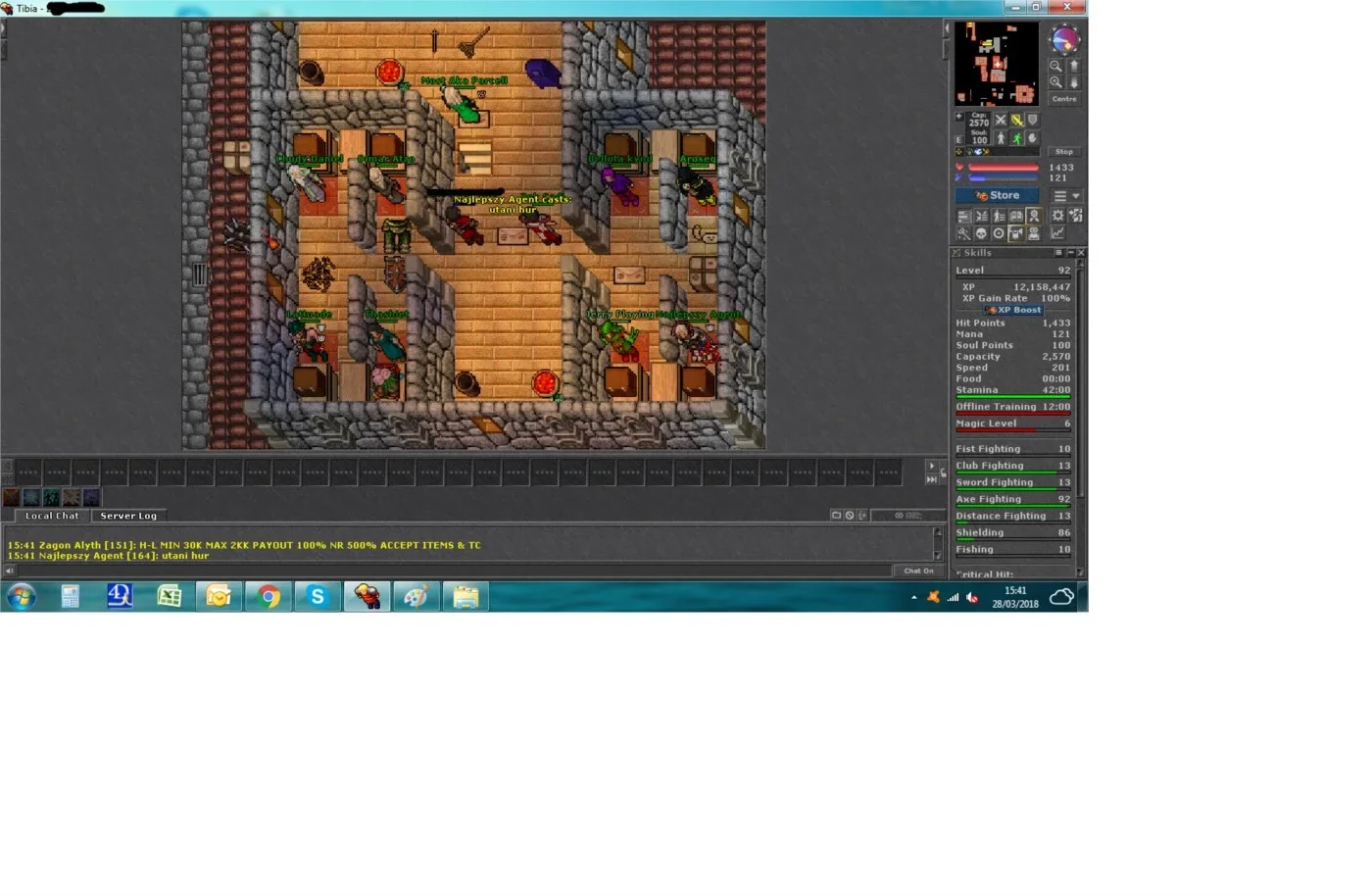Open the options gear icon

[x=1058, y=216]
